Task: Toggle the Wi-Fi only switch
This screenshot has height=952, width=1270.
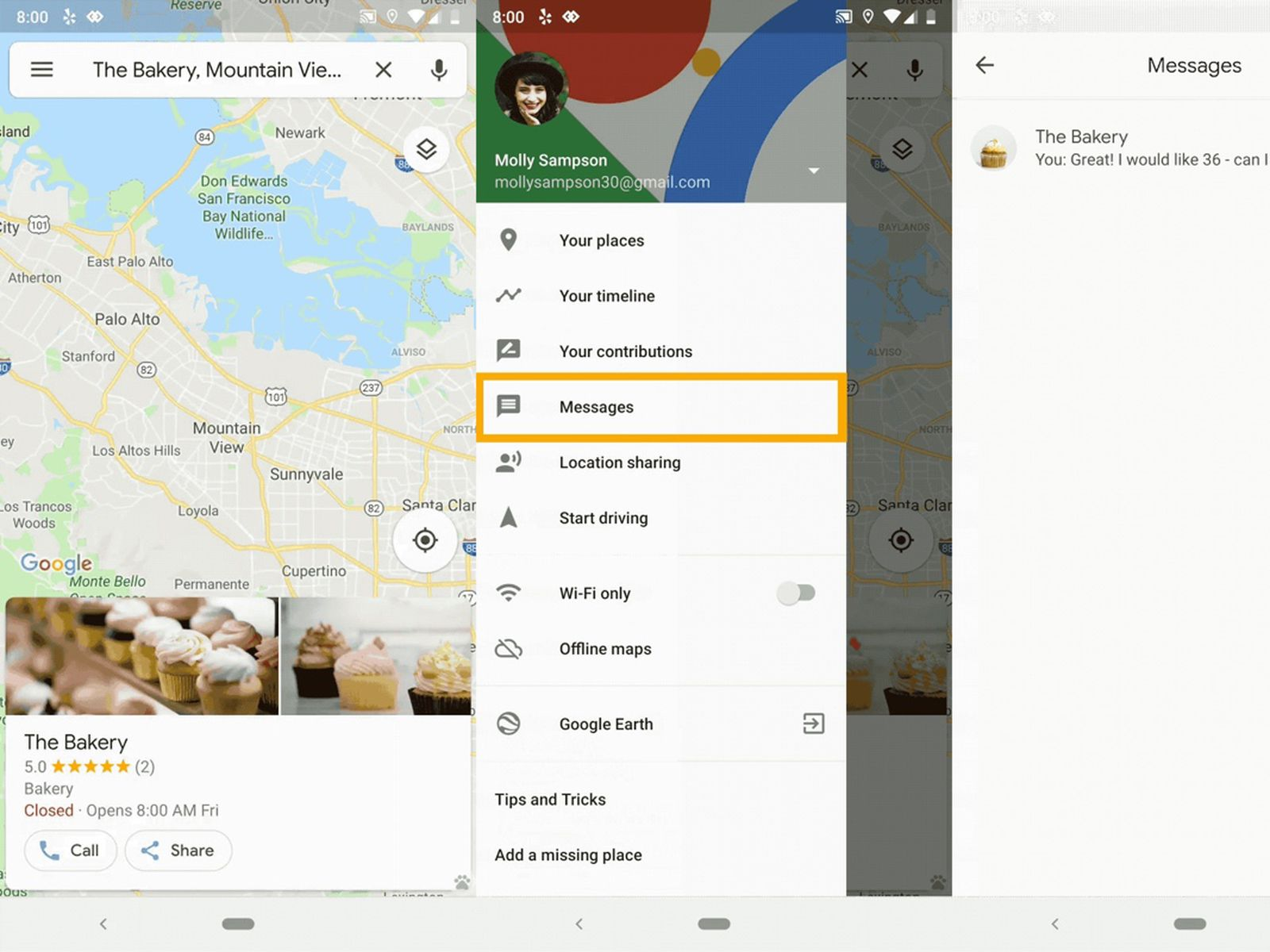Action: point(796,593)
